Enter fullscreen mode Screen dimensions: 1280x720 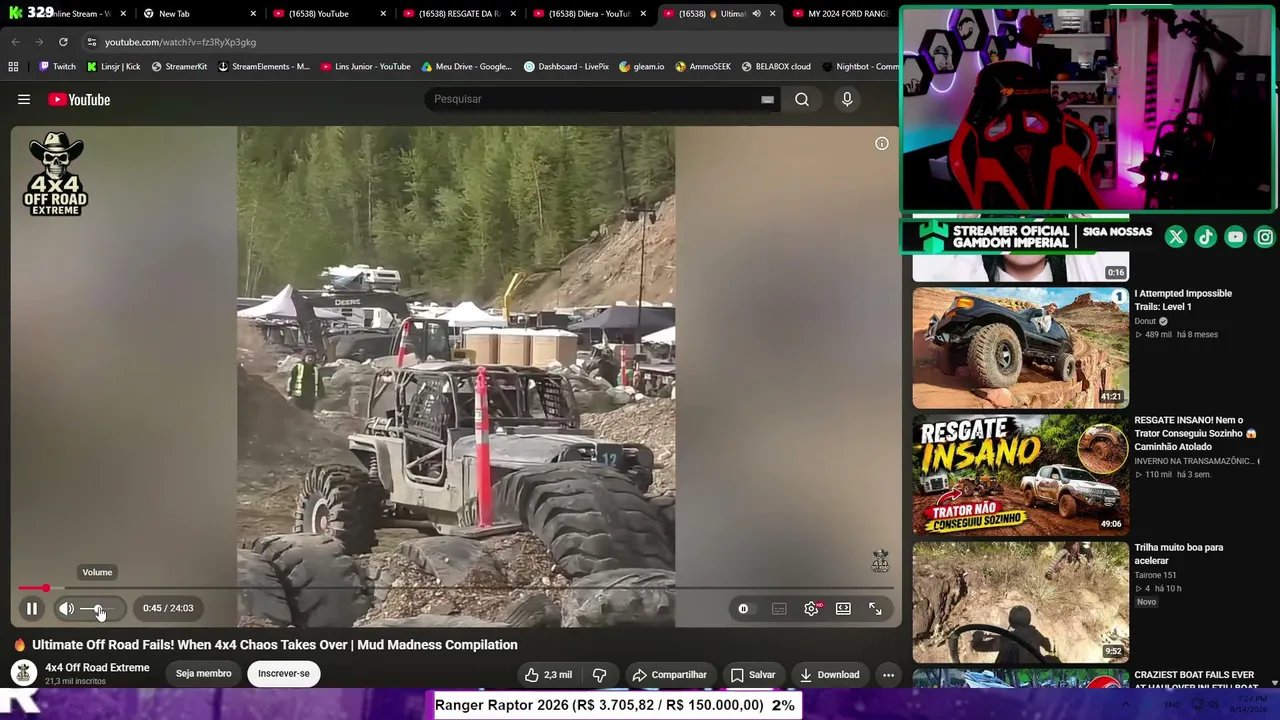tap(875, 608)
